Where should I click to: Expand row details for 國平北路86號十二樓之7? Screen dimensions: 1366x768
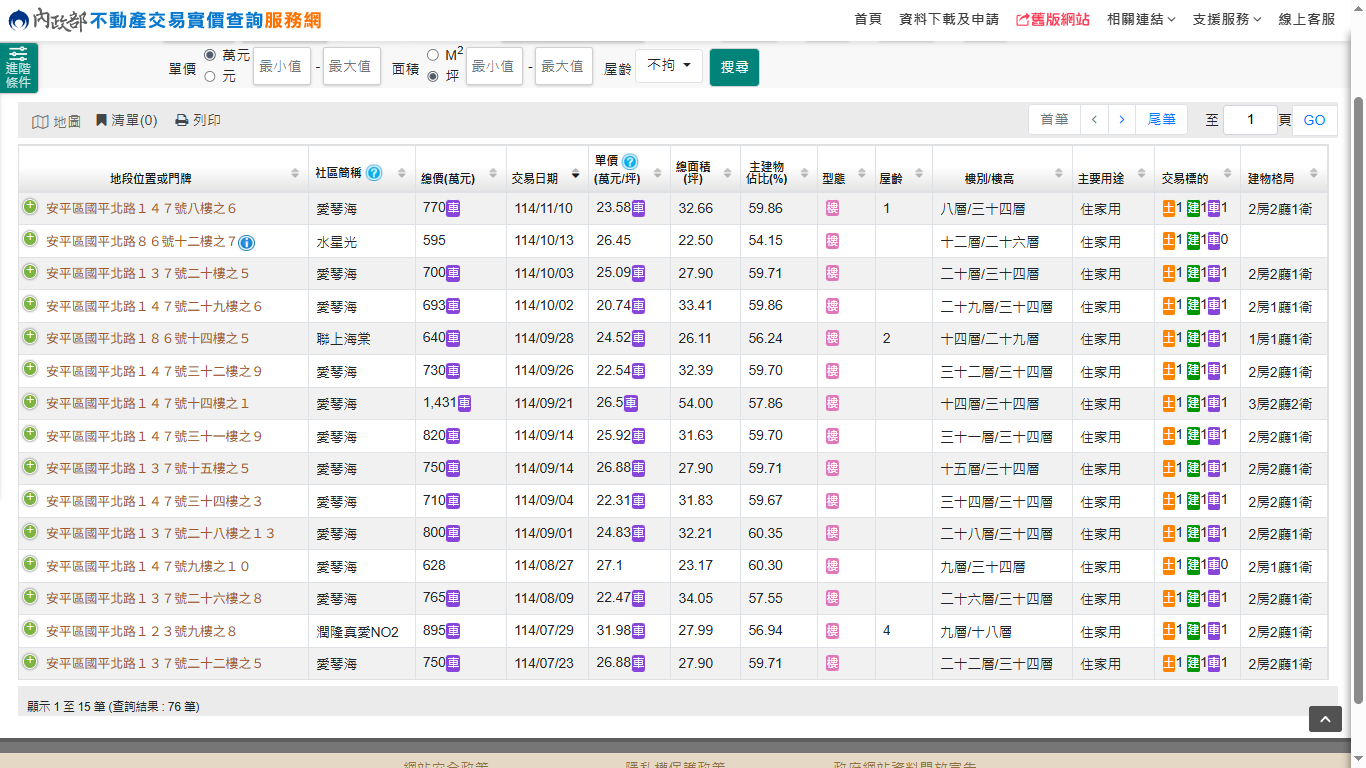(x=30, y=240)
